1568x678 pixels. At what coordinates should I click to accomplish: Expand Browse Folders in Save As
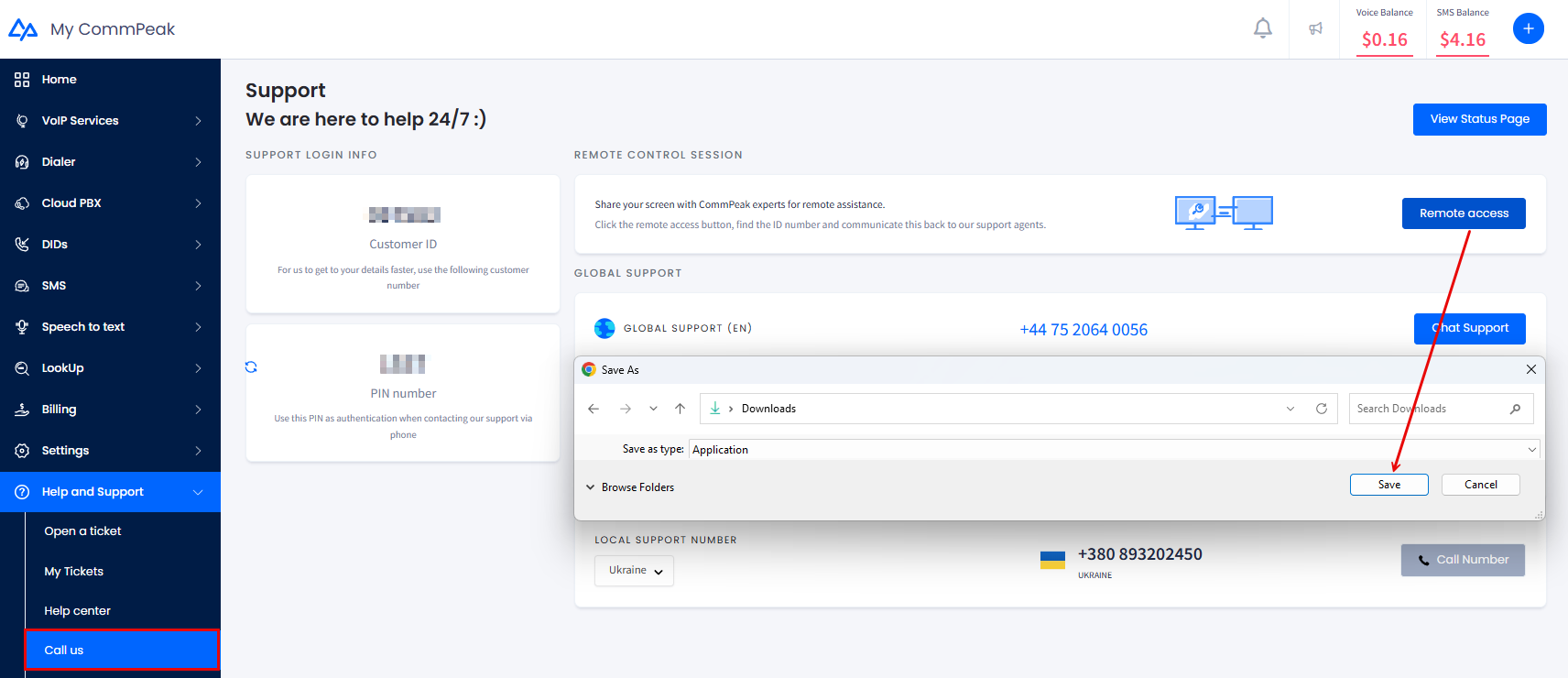pos(630,487)
